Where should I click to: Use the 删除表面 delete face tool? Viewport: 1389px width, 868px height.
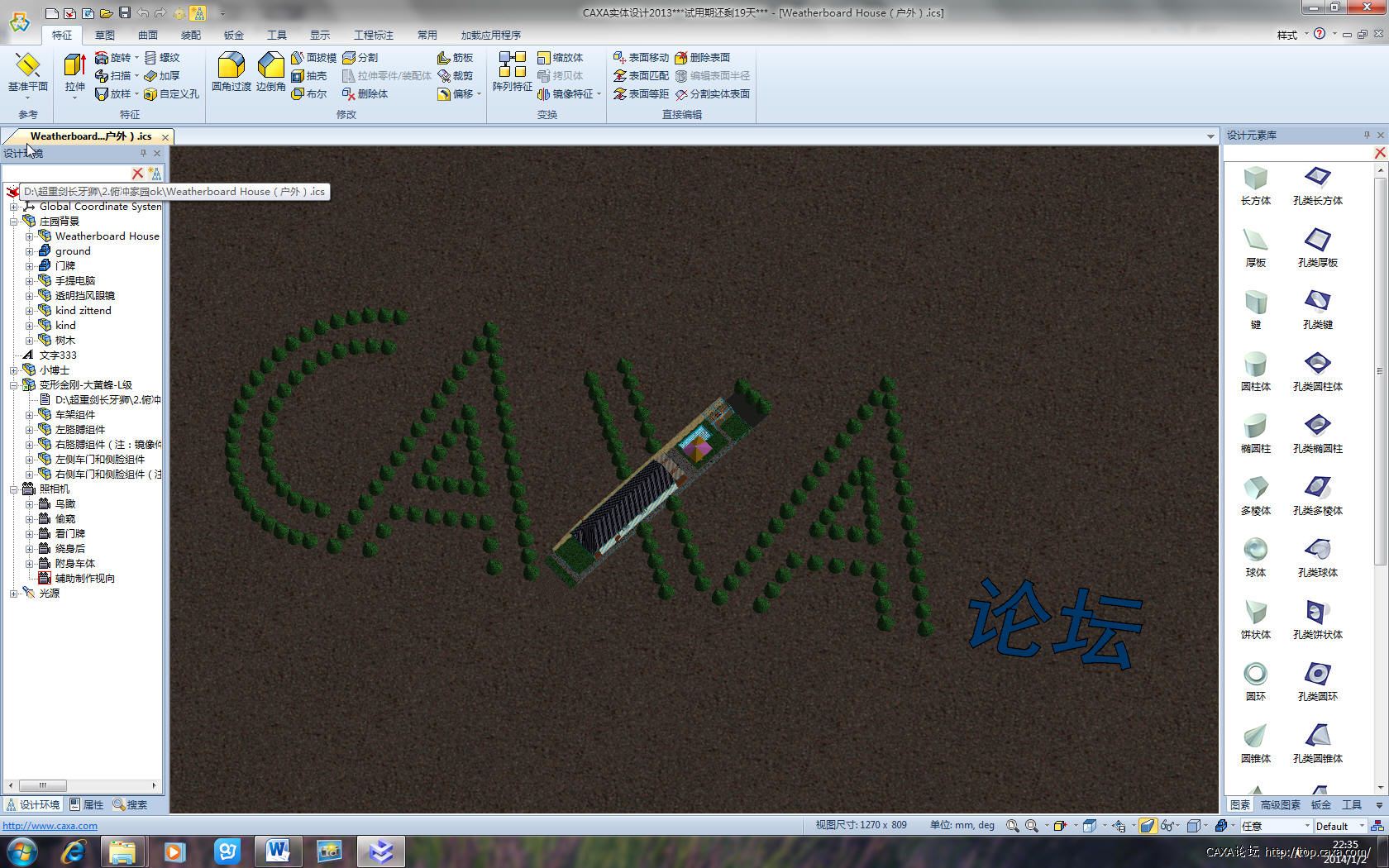click(702, 57)
